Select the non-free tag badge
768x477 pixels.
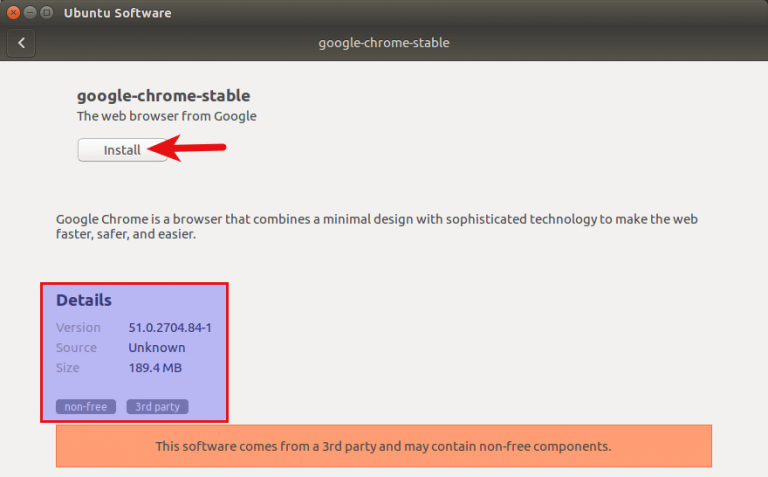(x=86, y=406)
